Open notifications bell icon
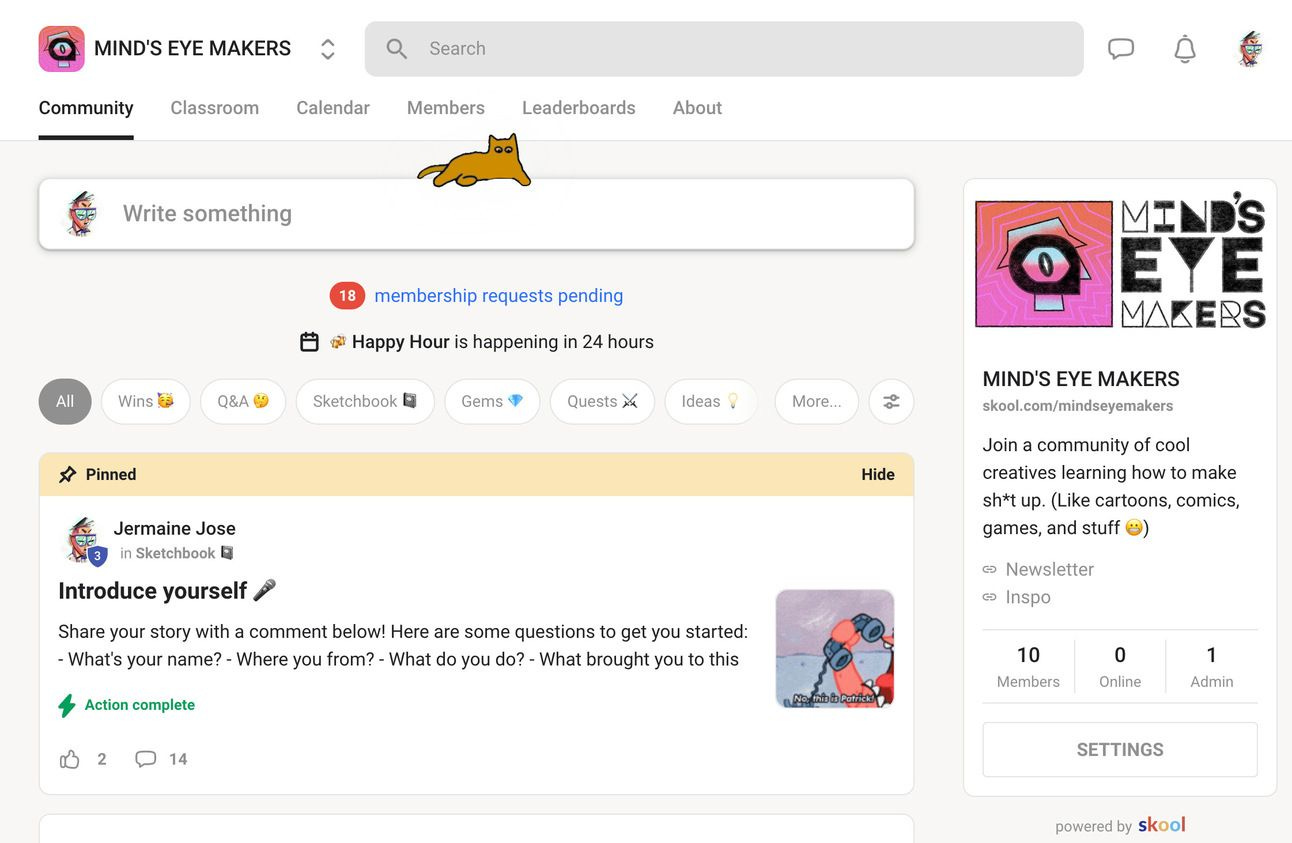The height and width of the screenshot is (843, 1292). 1185,49
